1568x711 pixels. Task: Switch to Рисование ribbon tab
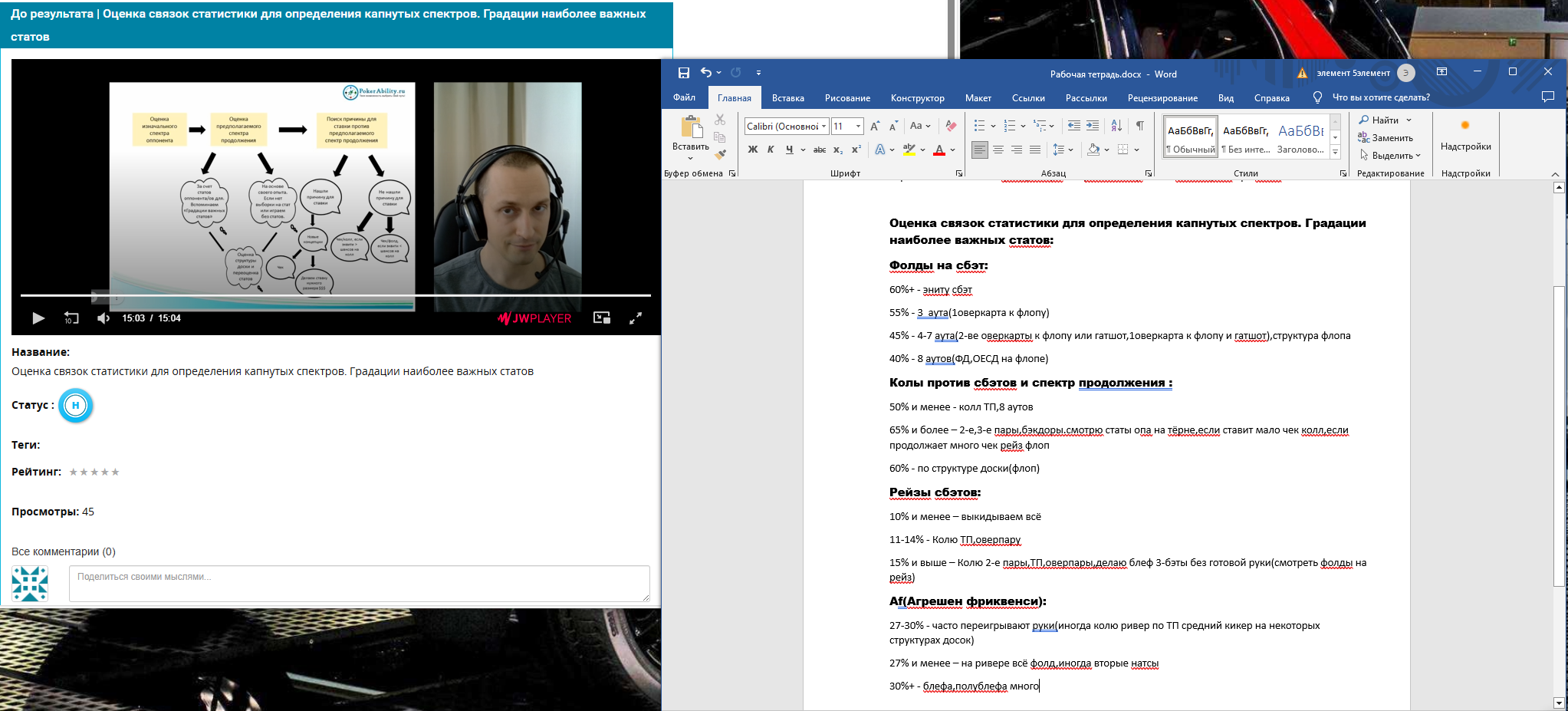[x=847, y=98]
